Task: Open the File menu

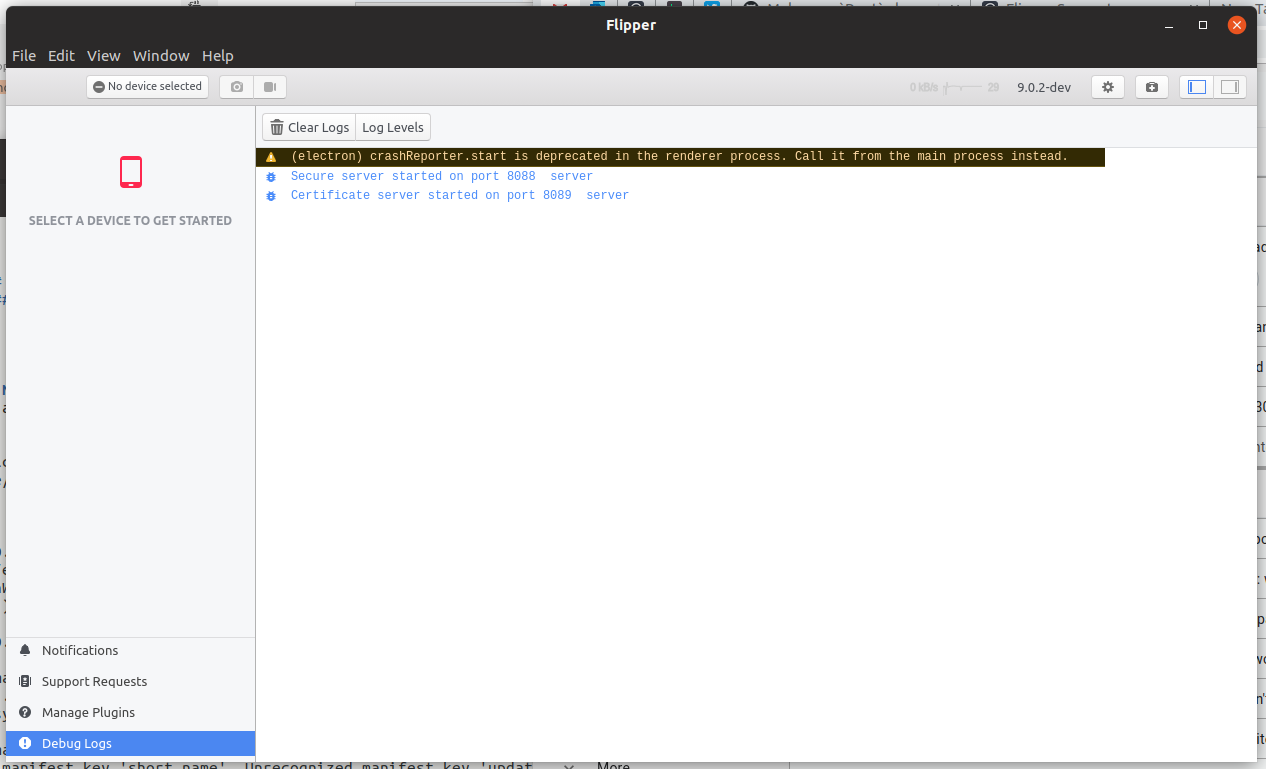Action: coord(24,56)
